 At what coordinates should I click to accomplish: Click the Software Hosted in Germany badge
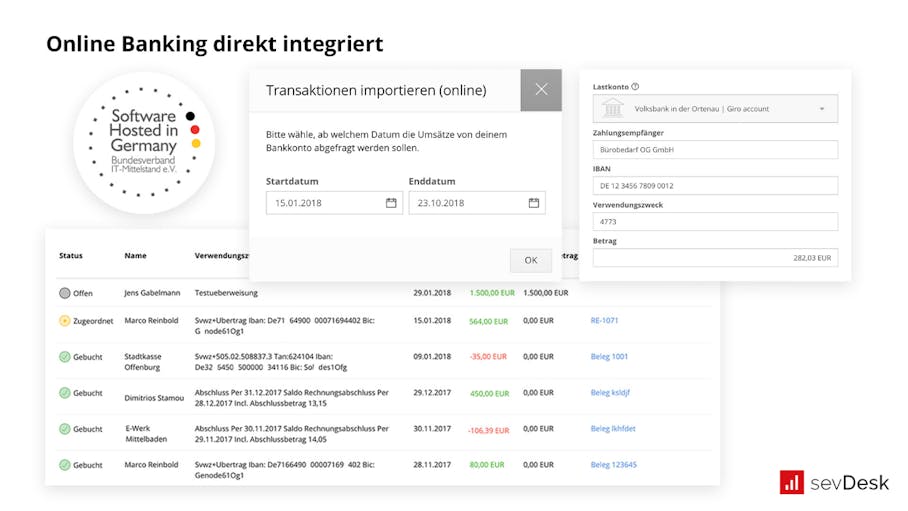point(144,143)
